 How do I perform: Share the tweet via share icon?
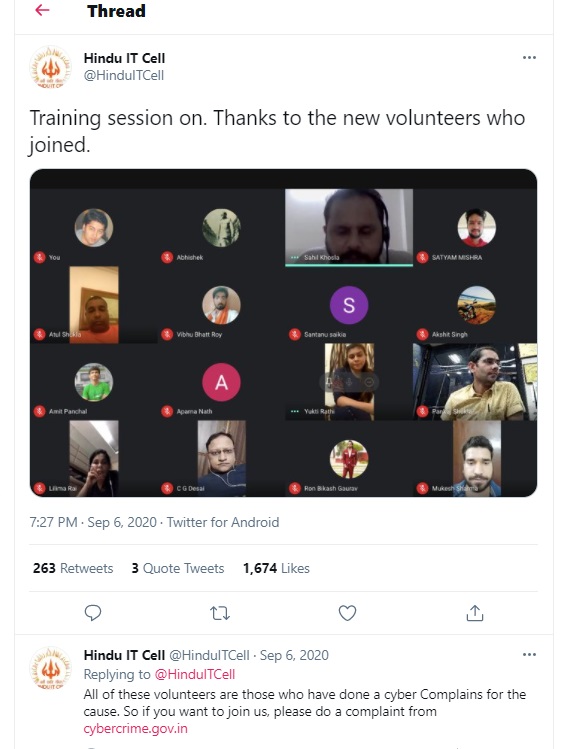tap(474, 613)
